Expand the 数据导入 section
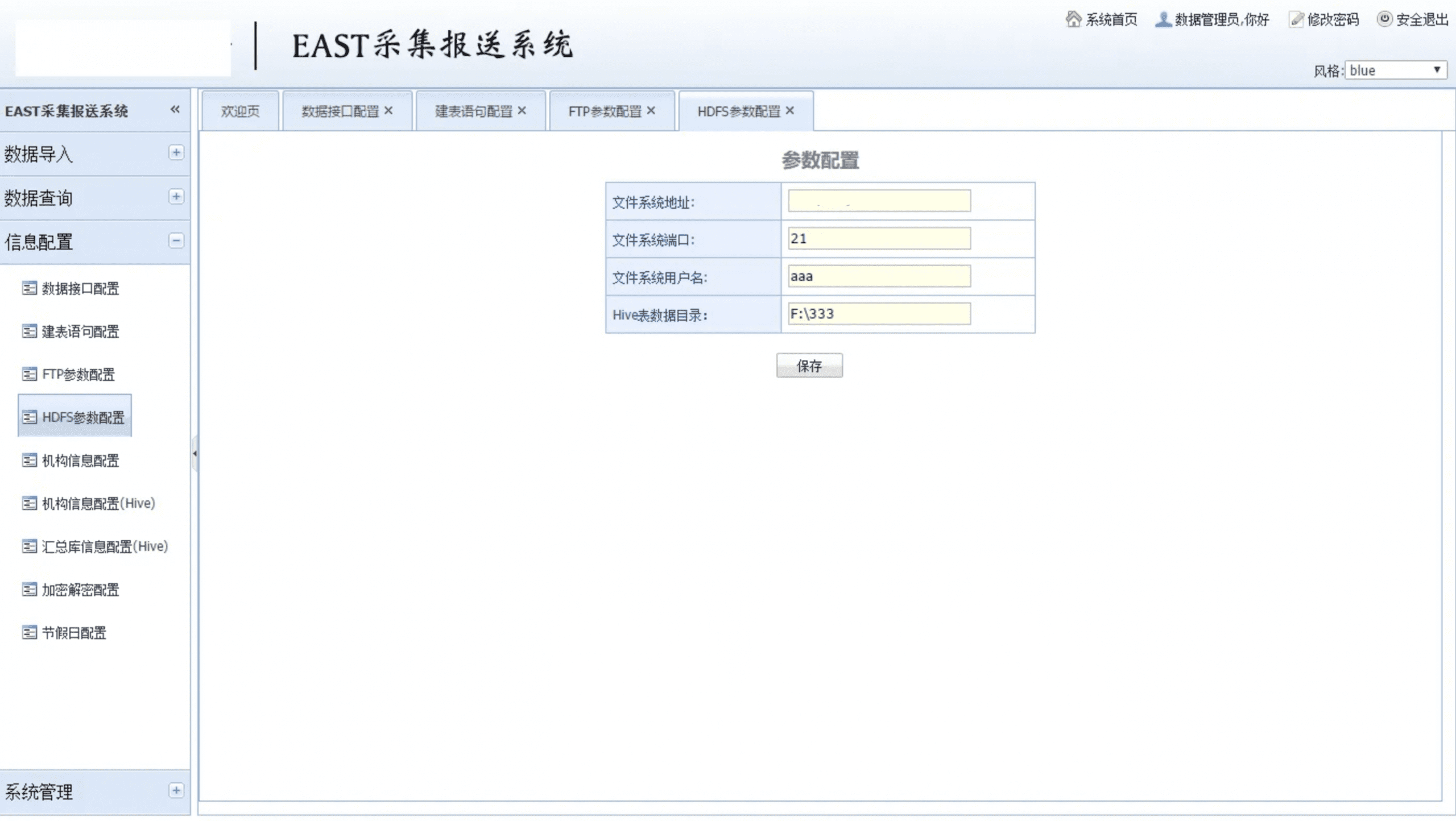The image size is (1456, 821). coord(176,152)
